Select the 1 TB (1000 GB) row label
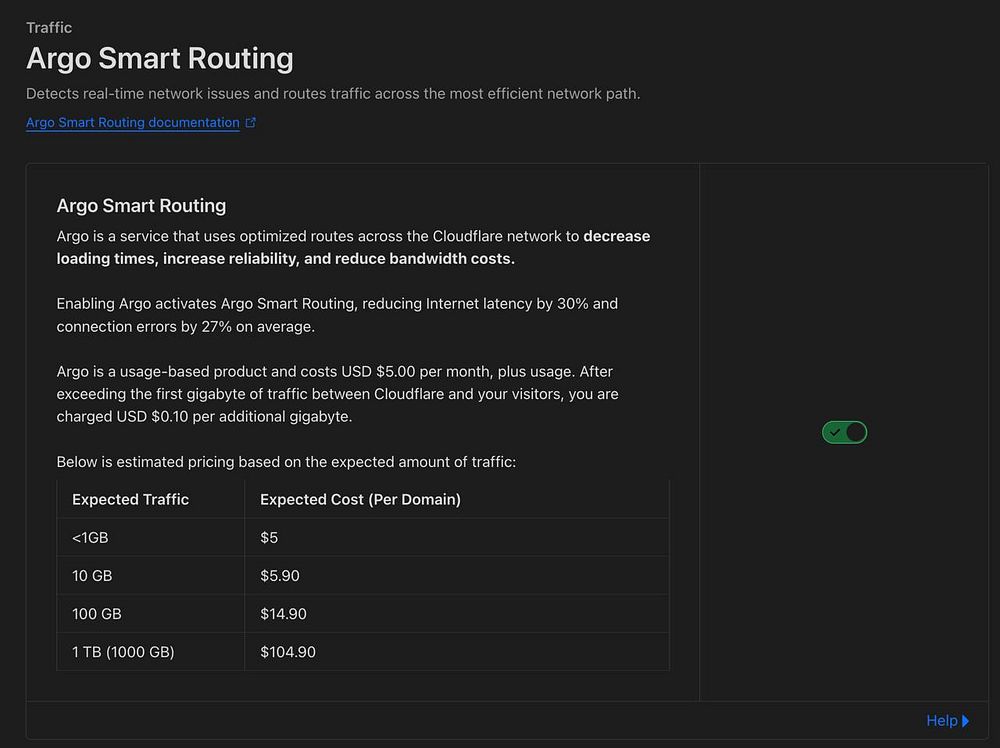 (x=123, y=652)
